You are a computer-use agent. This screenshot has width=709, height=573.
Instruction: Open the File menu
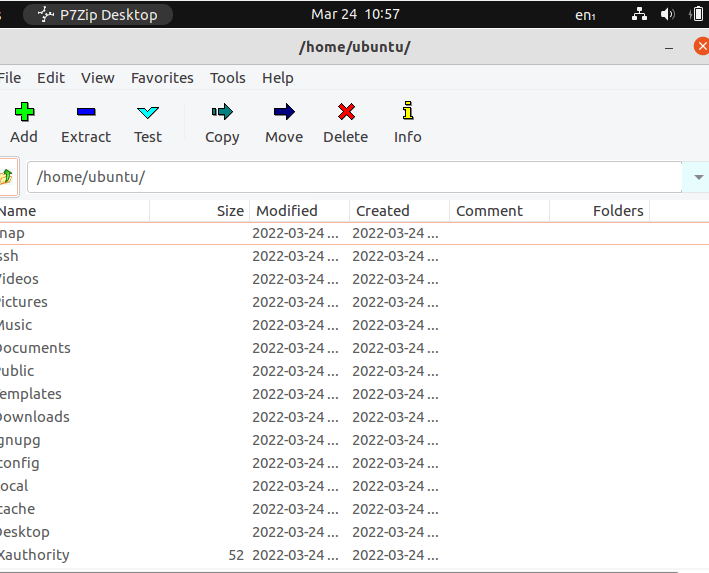point(10,78)
